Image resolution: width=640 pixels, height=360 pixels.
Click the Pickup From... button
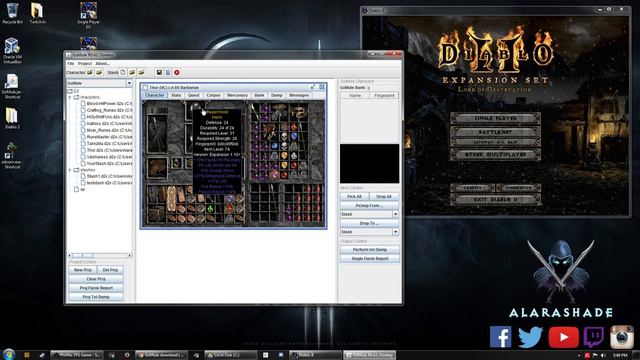point(369,205)
